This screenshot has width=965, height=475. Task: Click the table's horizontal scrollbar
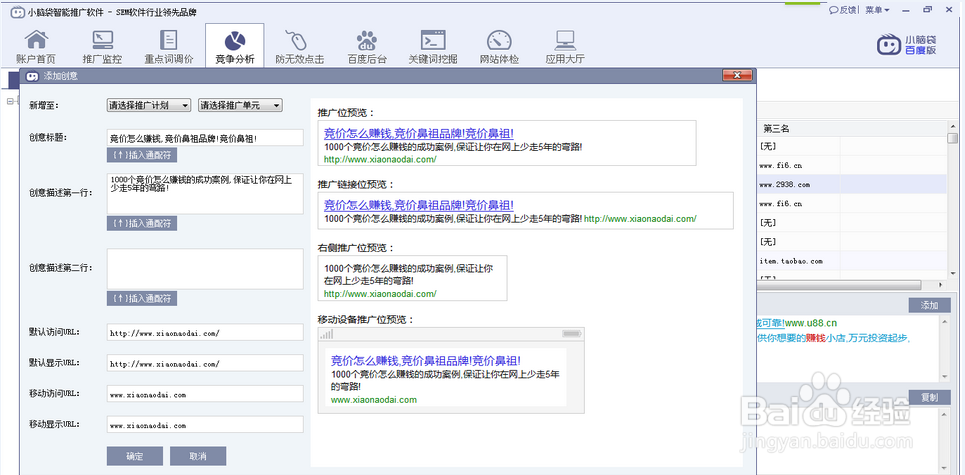839,285
